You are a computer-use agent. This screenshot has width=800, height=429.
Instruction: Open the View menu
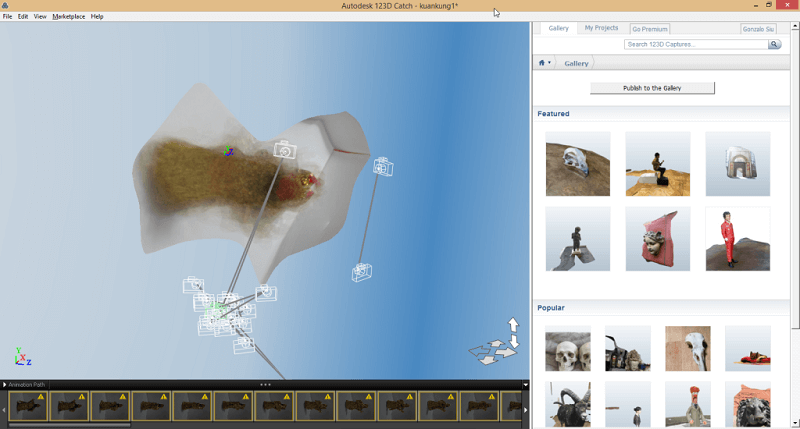[x=40, y=16]
